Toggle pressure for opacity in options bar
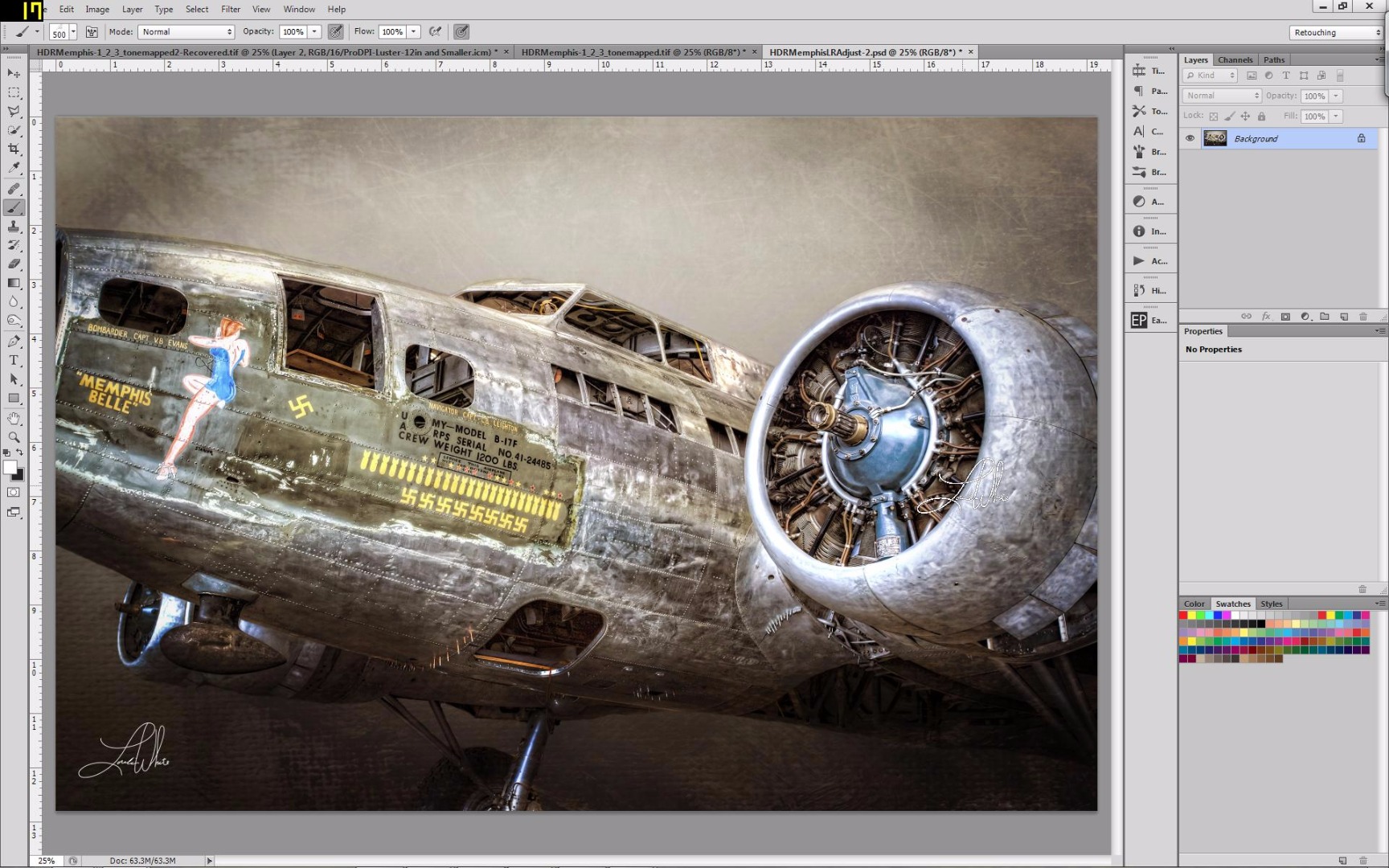Viewport: 1389px width, 868px height. click(x=335, y=32)
